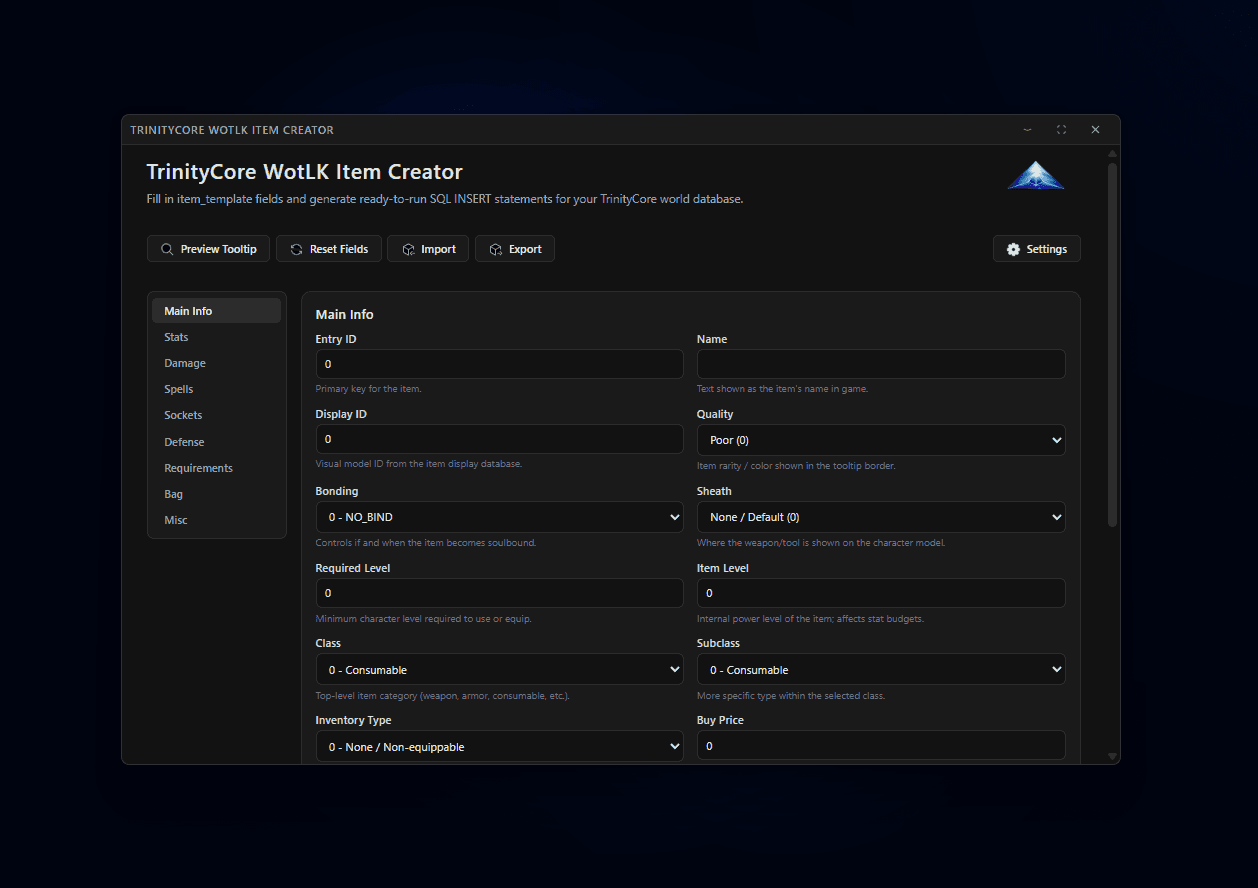Click the circular arrows icon on Reset Fields
The width and height of the screenshot is (1258, 888).
click(x=296, y=249)
